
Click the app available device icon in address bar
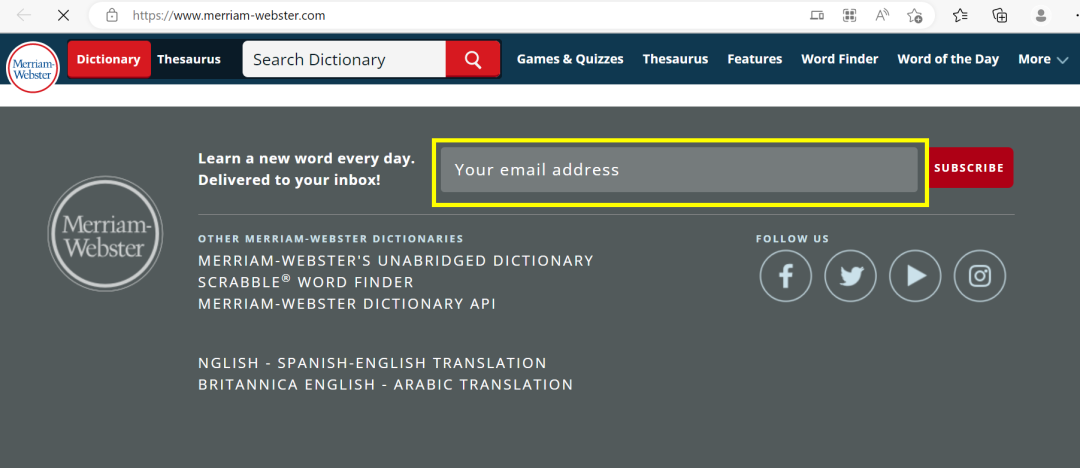coord(817,15)
